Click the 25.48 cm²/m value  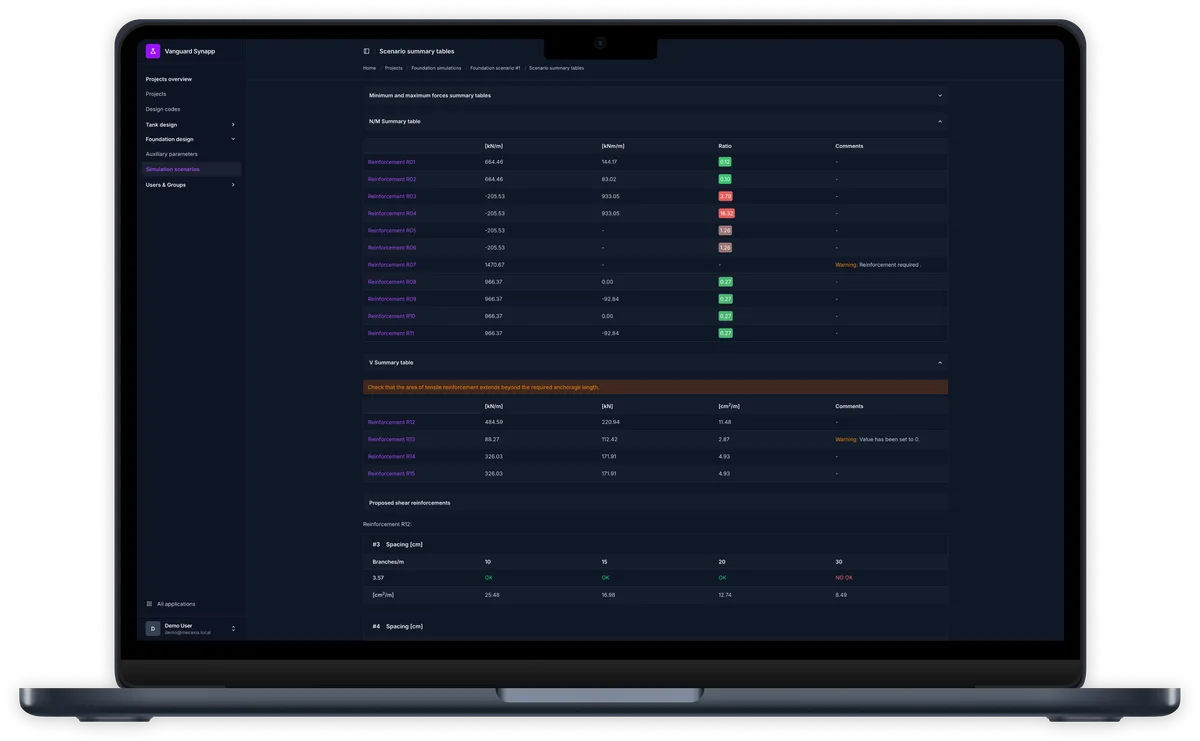(x=492, y=595)
